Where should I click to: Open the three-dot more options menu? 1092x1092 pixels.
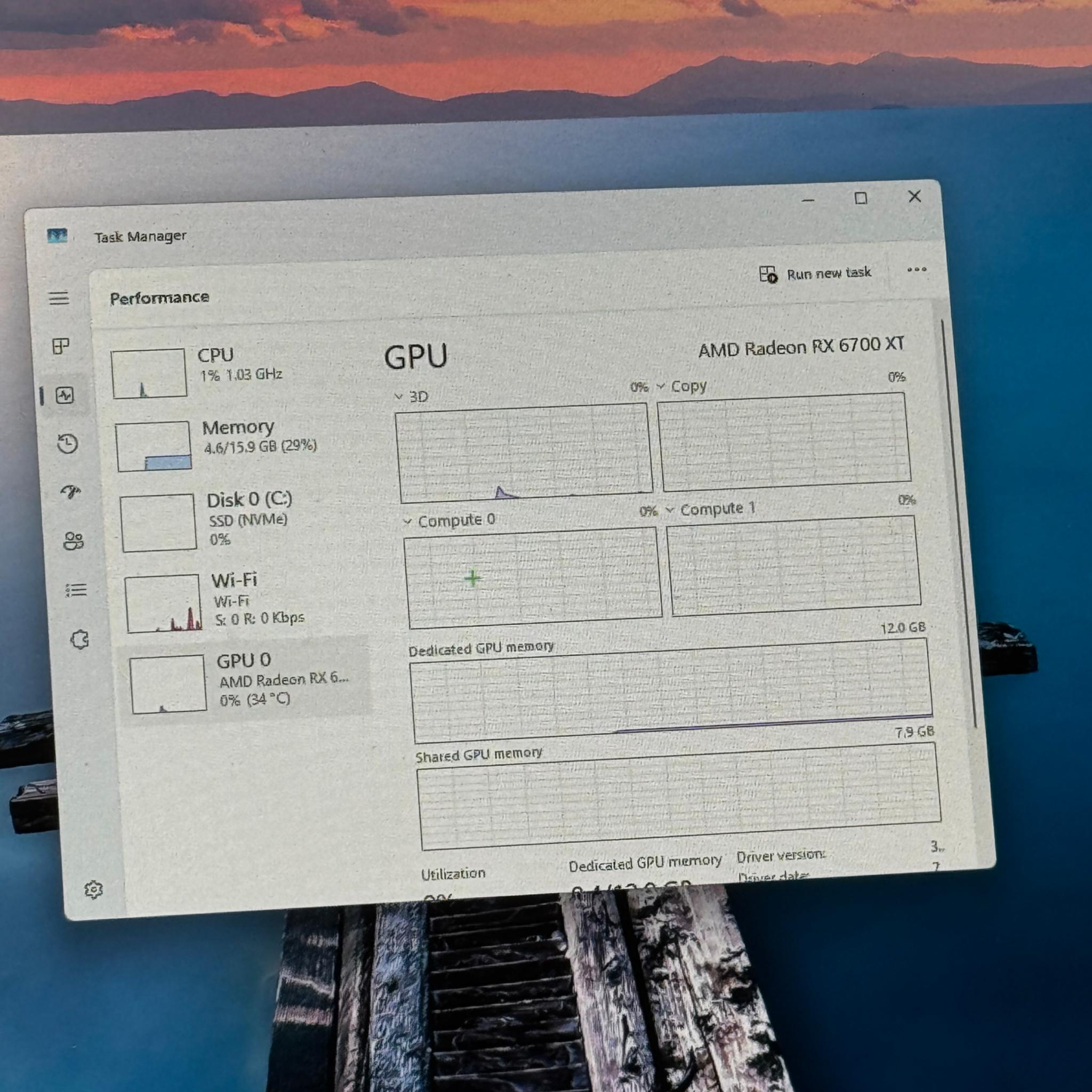pyautogui.click(x=916, y=270)
